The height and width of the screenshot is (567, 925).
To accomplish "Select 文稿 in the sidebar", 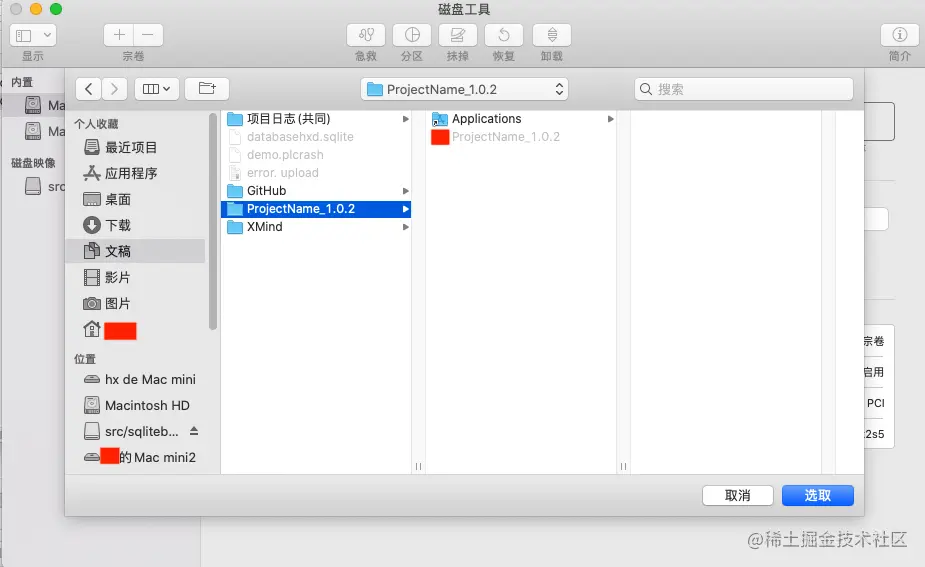I will click(136, 251).
